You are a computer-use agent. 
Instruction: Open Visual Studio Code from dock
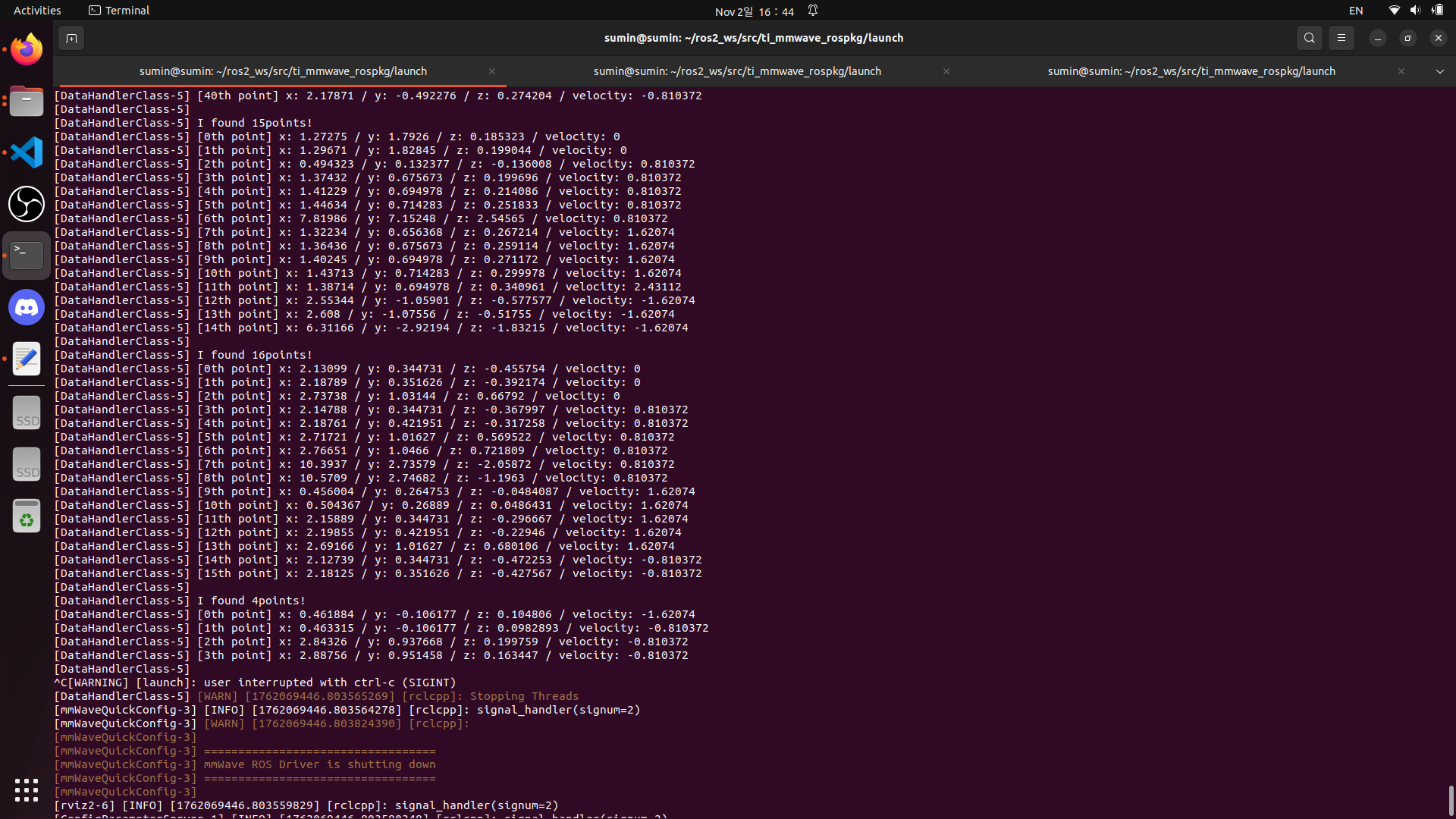pos(27,152)
